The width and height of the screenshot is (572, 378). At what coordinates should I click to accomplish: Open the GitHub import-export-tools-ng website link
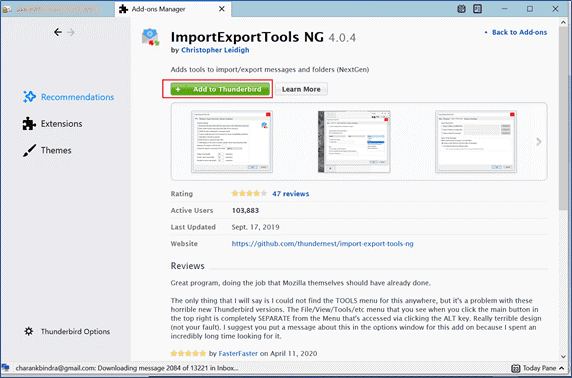[322, 244]
